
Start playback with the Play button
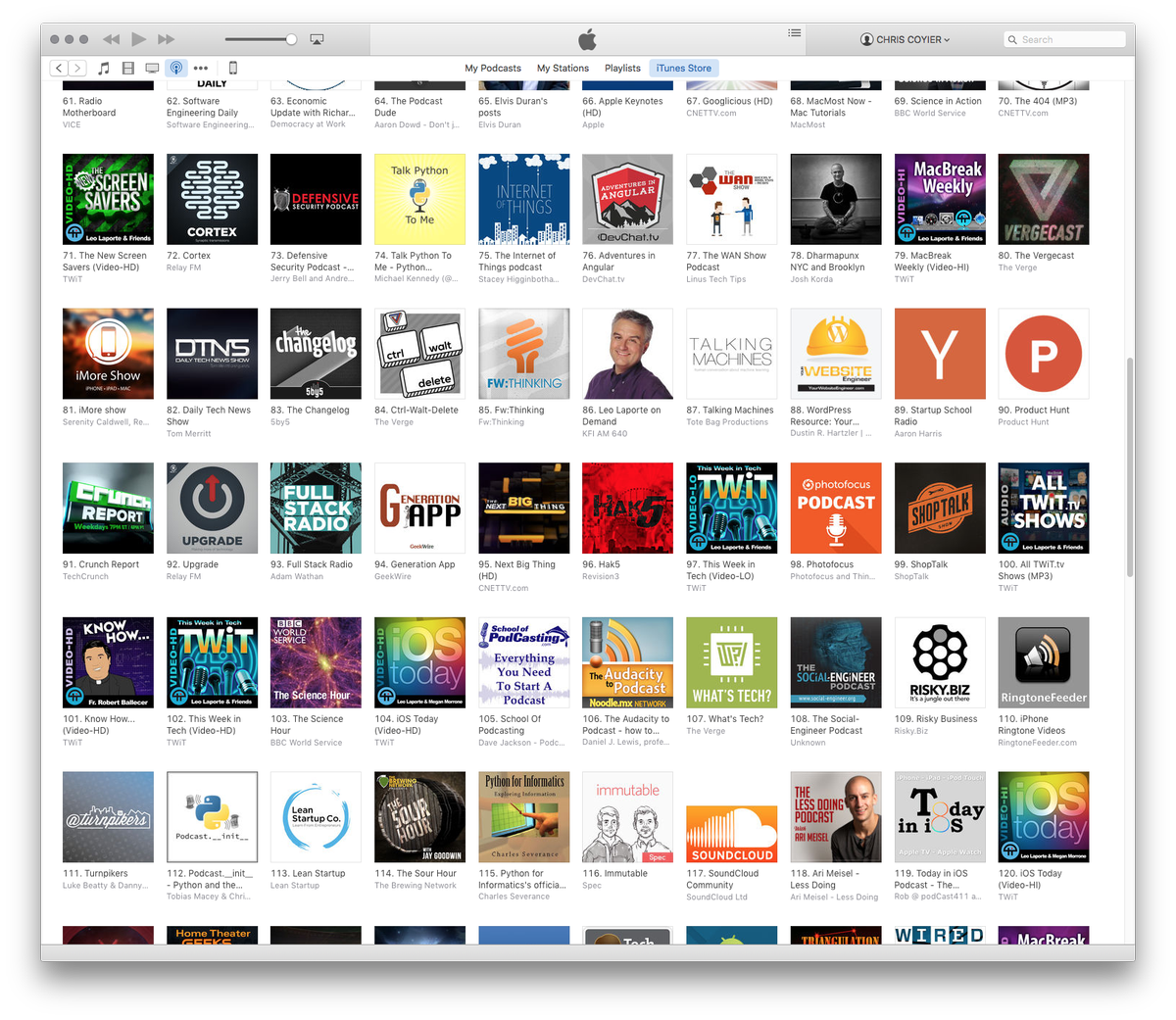click(x=139, y=39)
